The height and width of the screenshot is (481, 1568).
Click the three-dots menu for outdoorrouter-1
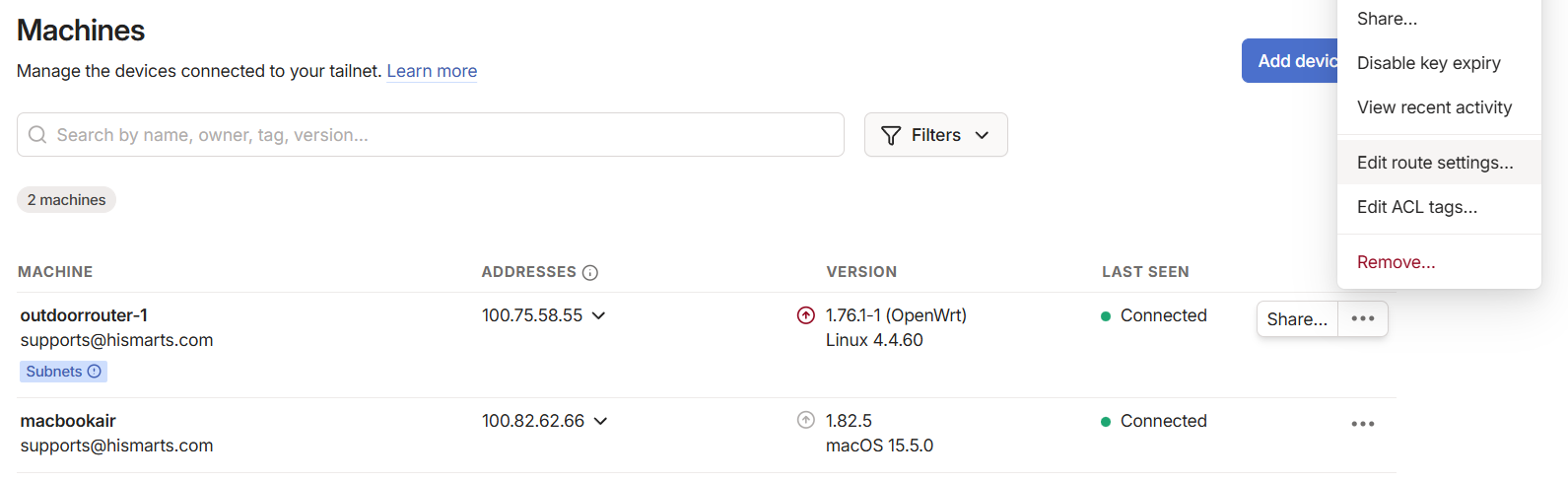pos(1363,319)
